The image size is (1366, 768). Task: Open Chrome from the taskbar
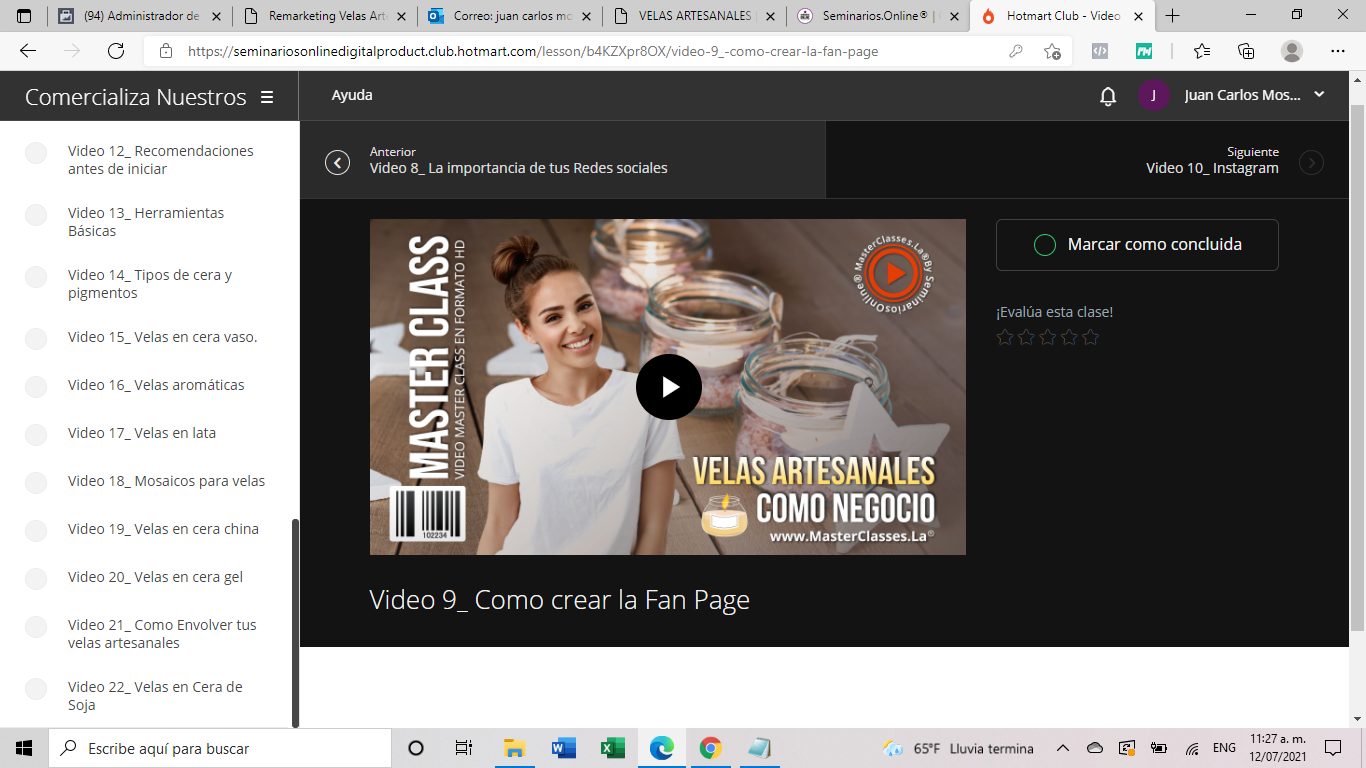[711, 748]
